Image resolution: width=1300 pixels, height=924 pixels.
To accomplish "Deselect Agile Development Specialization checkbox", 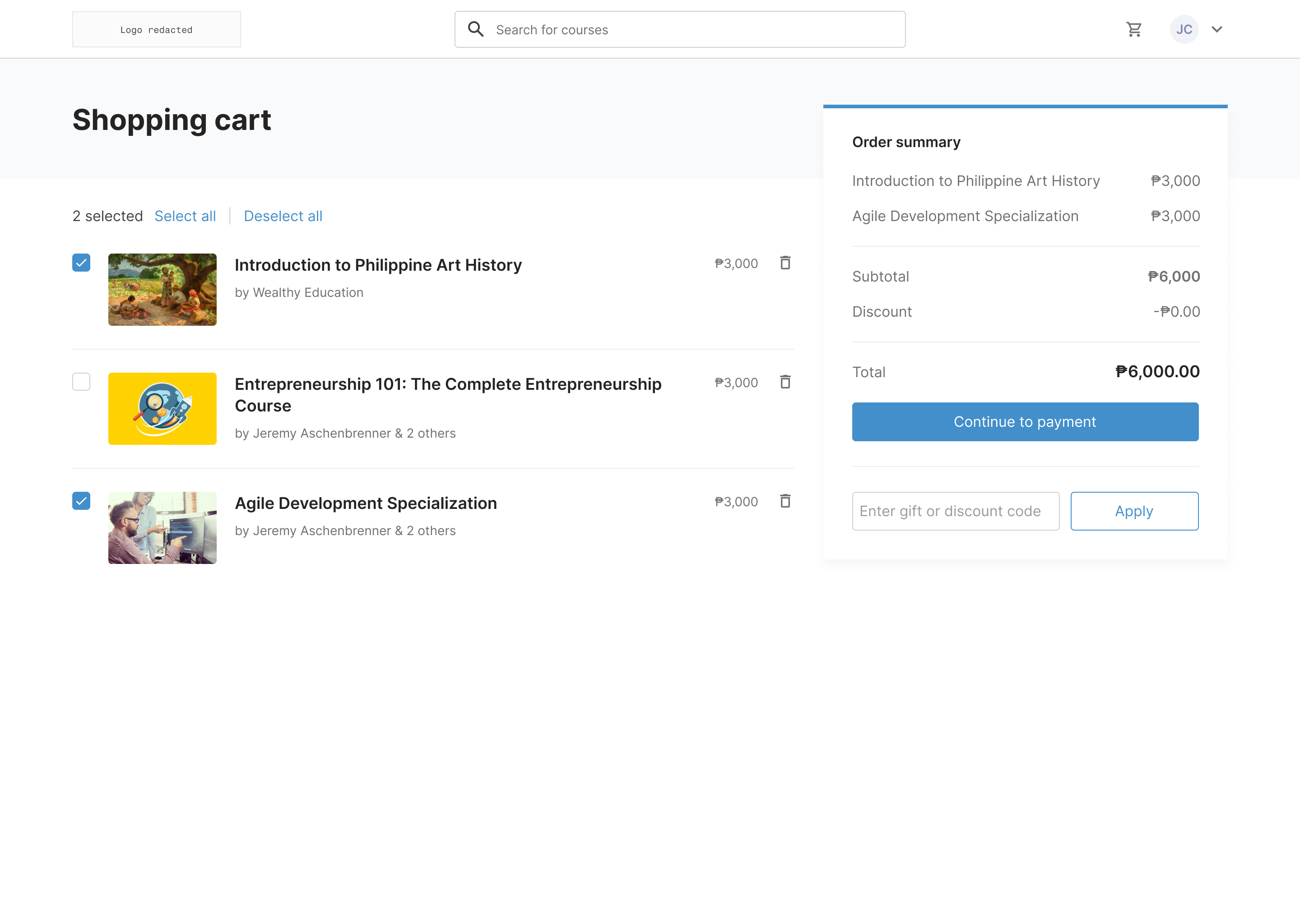I will pos(81,501).
